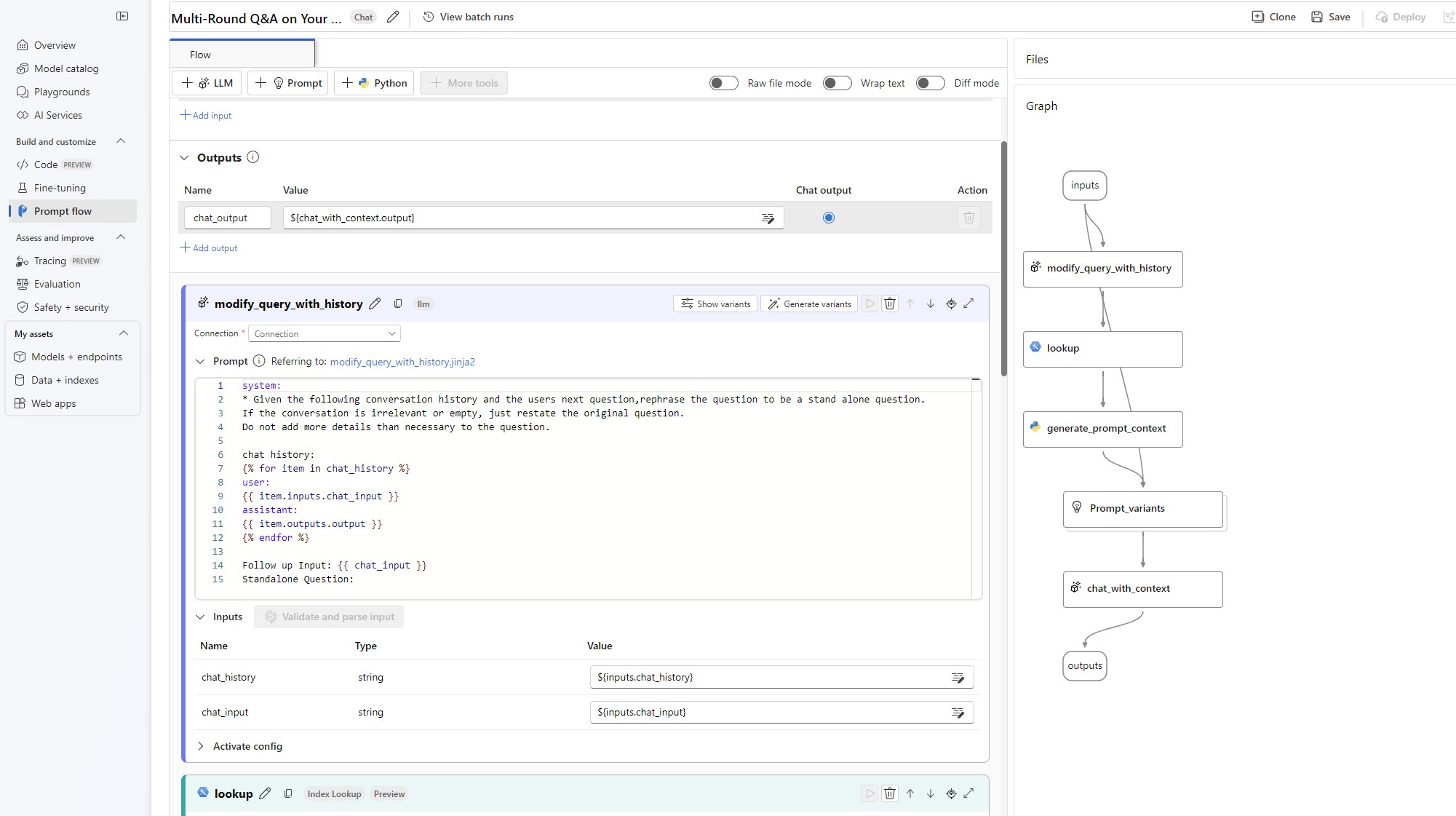This screenshot has width=1456, height=816.
Task: Collapse the Outputs section
Action: 184,157
